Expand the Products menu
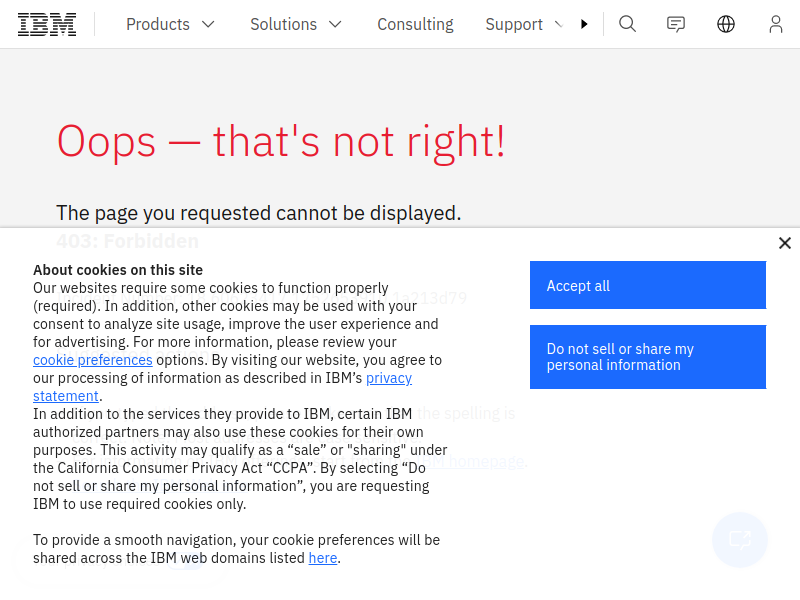Image resolution: width=800 pixels, height=600 pixels. point(170,24)
